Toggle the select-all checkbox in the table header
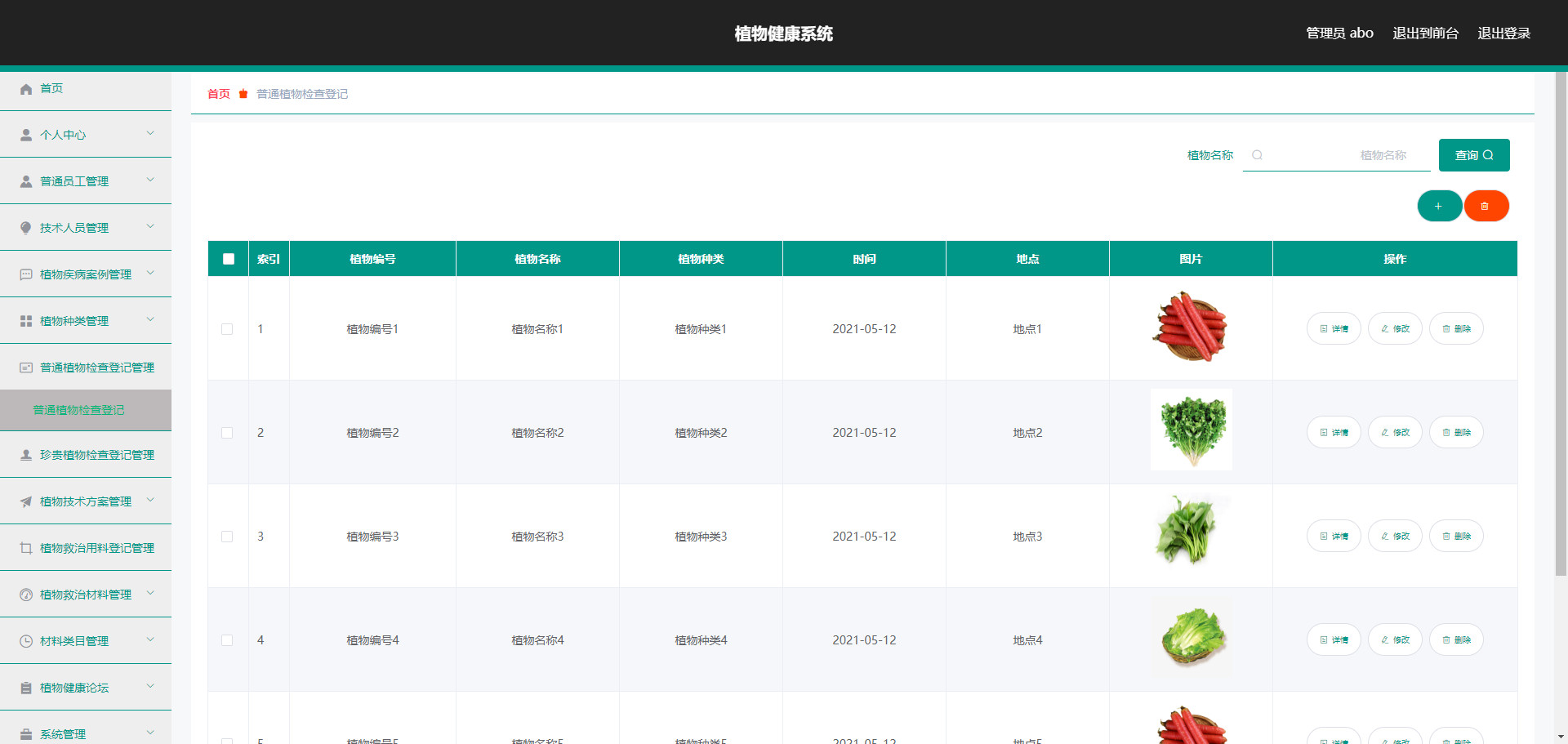The image size is (1568, 744). pos(229,259)
